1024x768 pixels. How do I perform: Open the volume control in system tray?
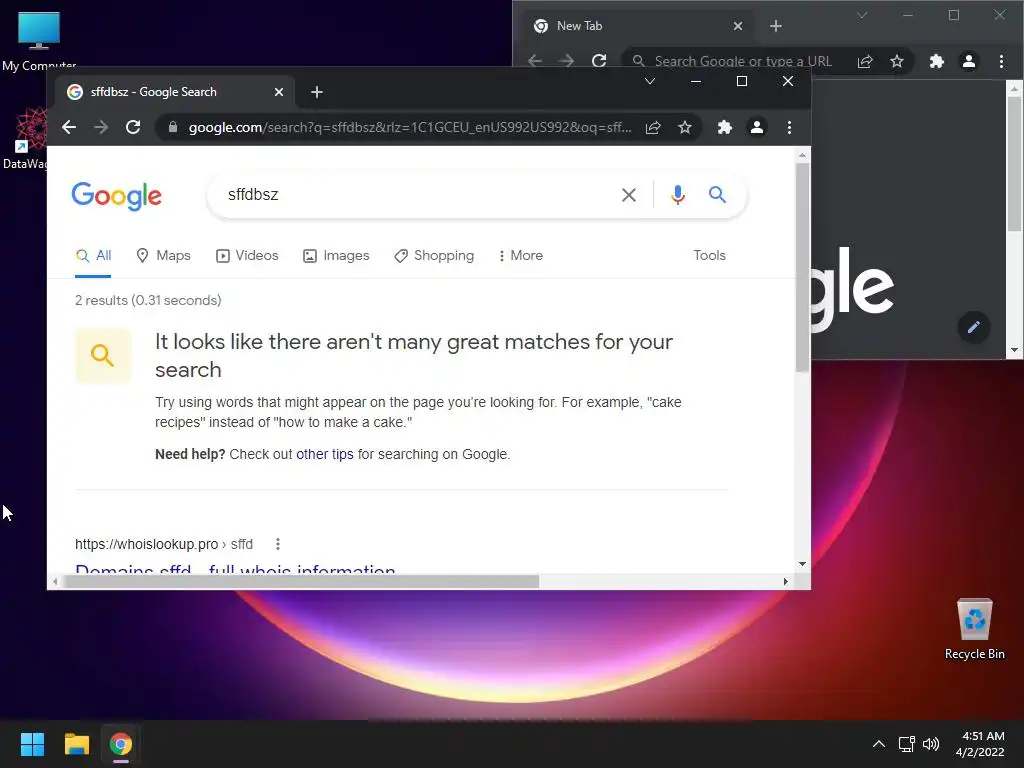[931, 744]
